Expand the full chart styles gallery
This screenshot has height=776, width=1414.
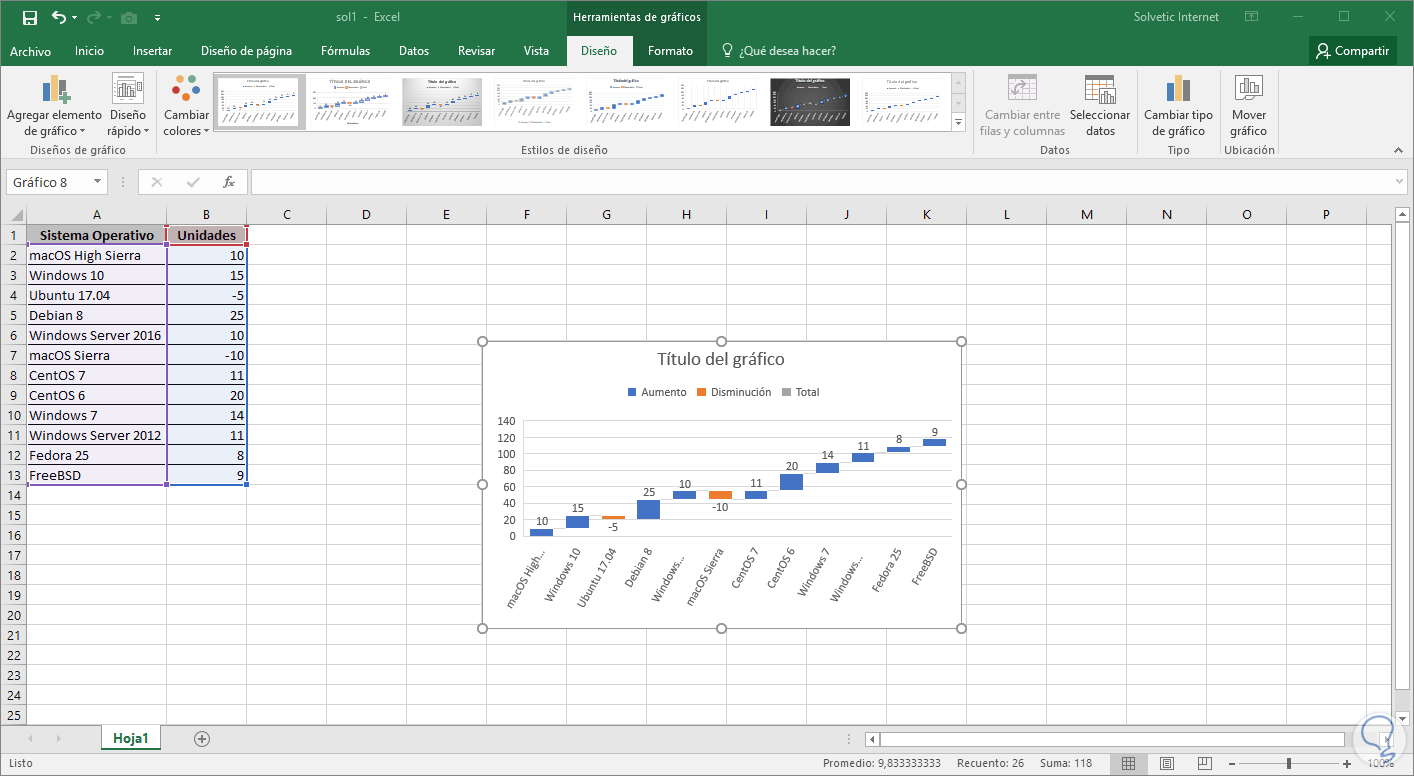(958, 122)
